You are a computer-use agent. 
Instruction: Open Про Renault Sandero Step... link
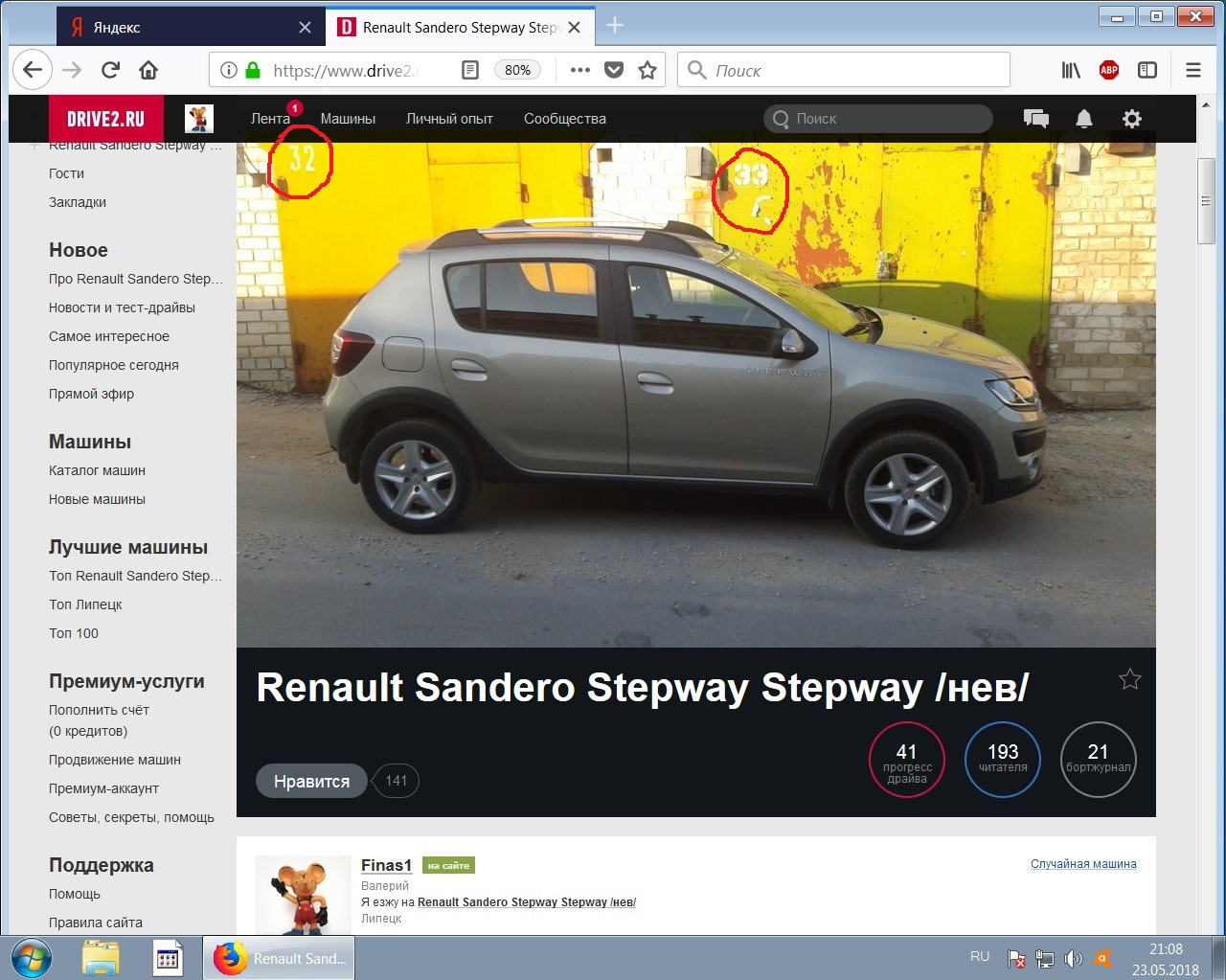tap(135, 279)
